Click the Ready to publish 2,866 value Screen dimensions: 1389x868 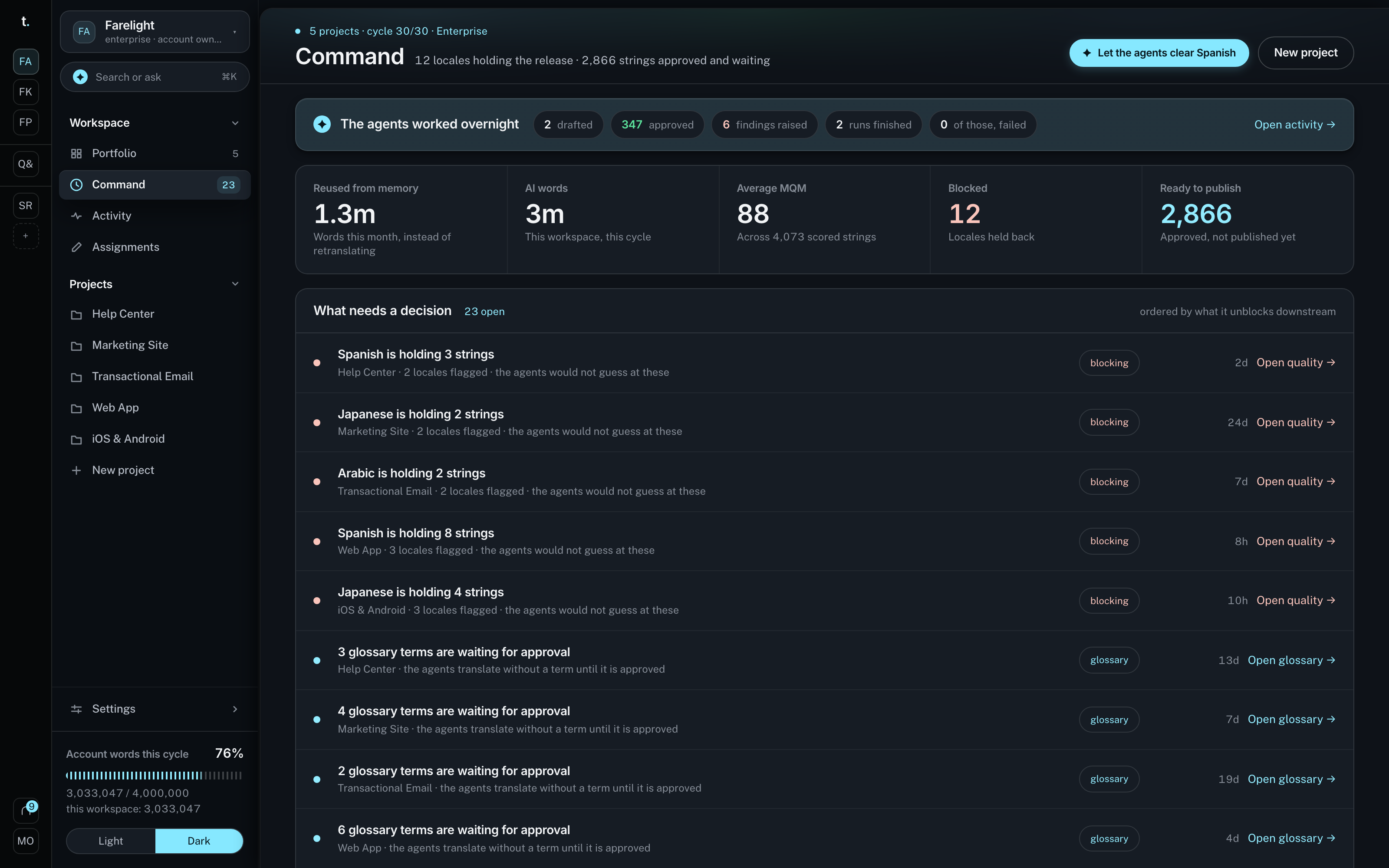(x=1195, y=214)
